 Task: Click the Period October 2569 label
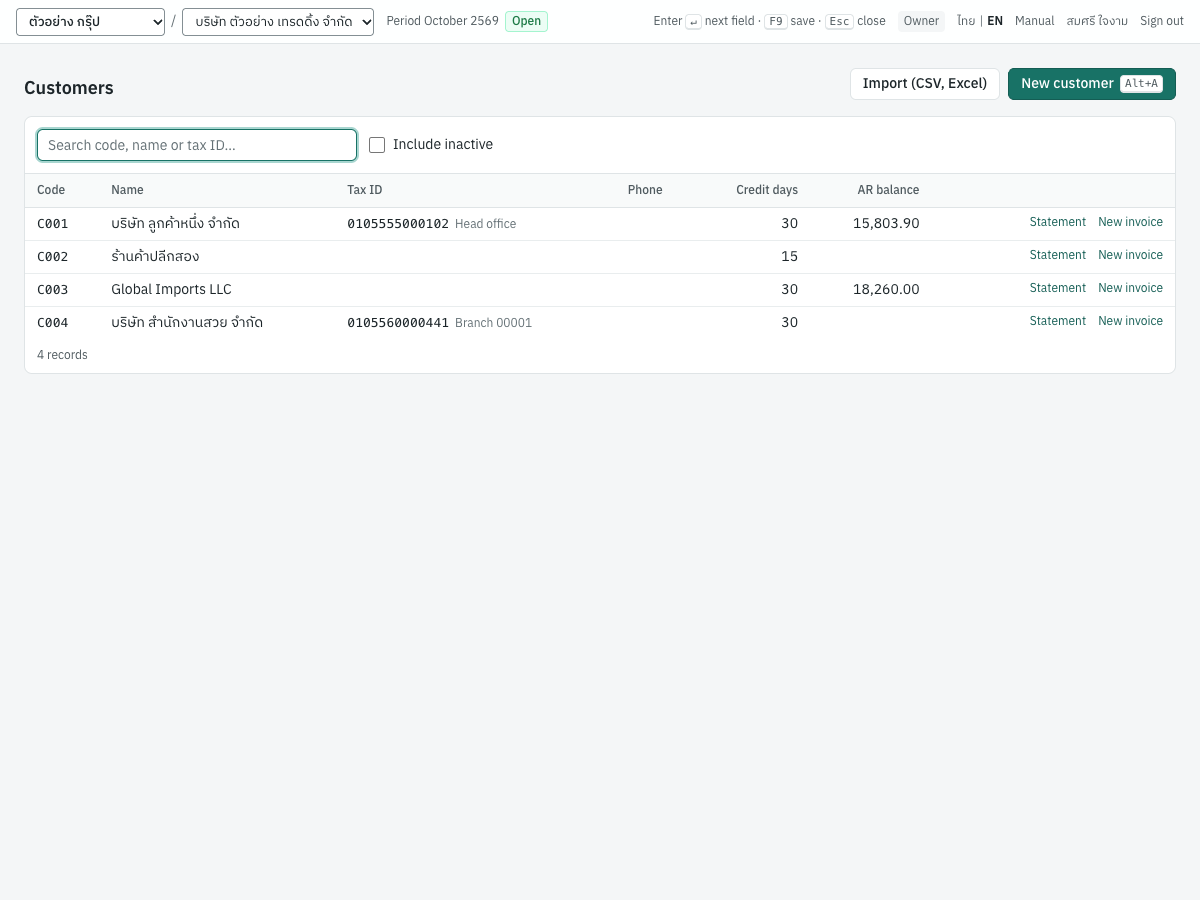tap(442, 21)
